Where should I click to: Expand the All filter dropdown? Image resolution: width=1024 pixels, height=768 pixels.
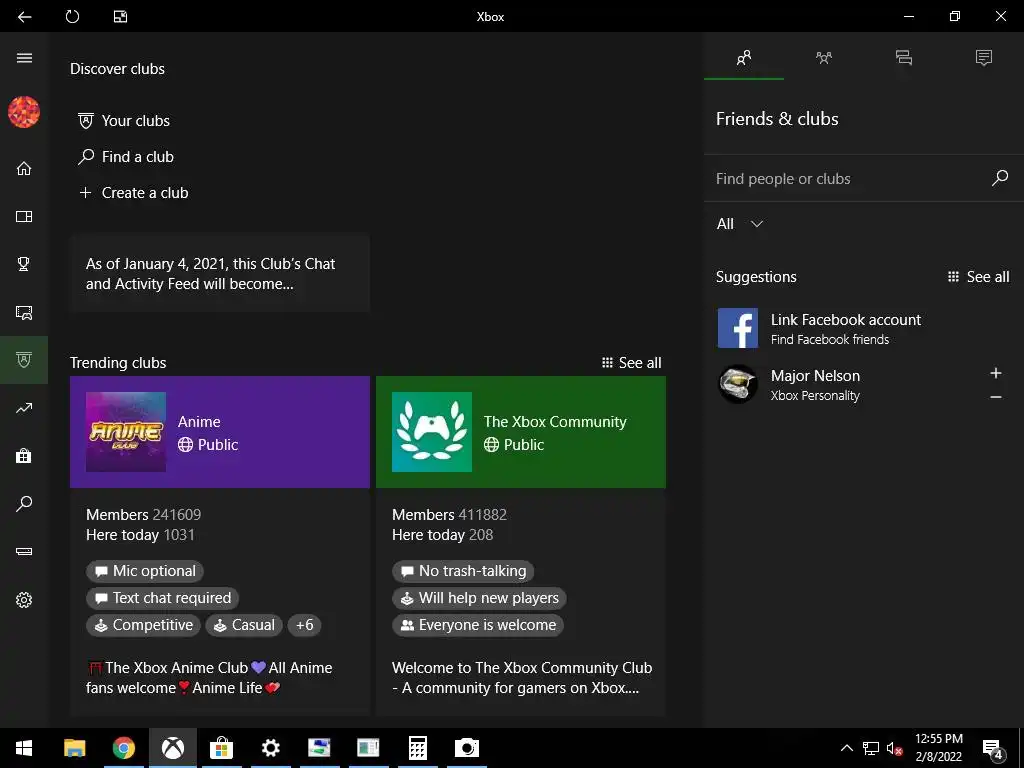739,224
